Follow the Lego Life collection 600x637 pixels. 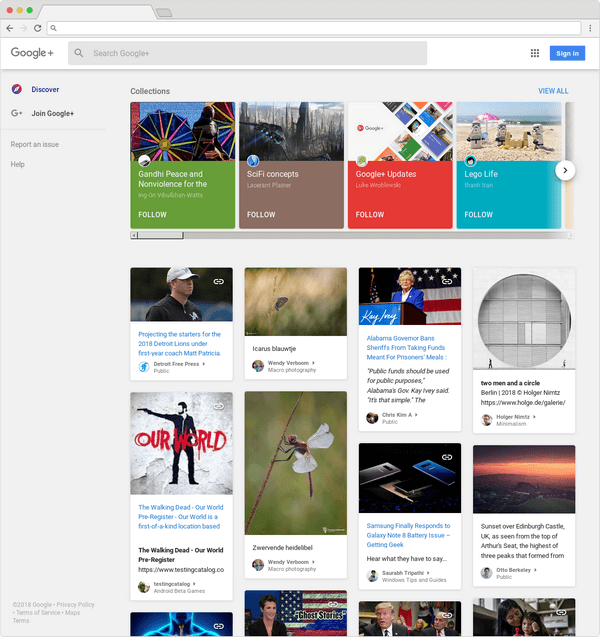479,214
